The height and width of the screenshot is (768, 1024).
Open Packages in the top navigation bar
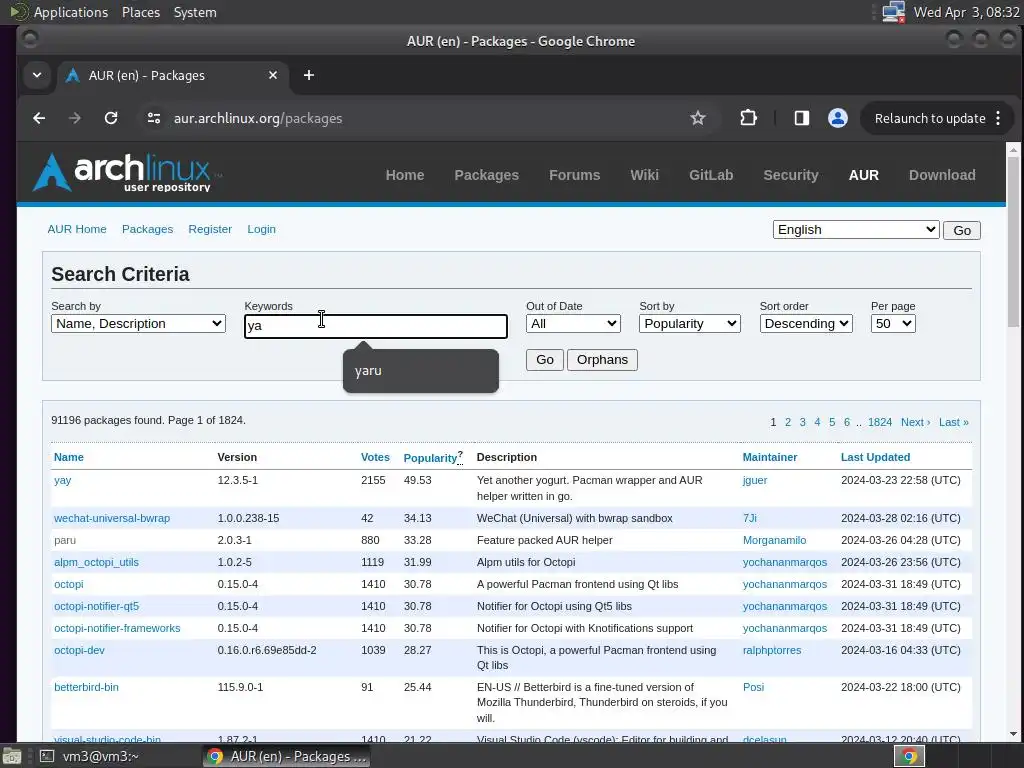click(x=487, y=175)
